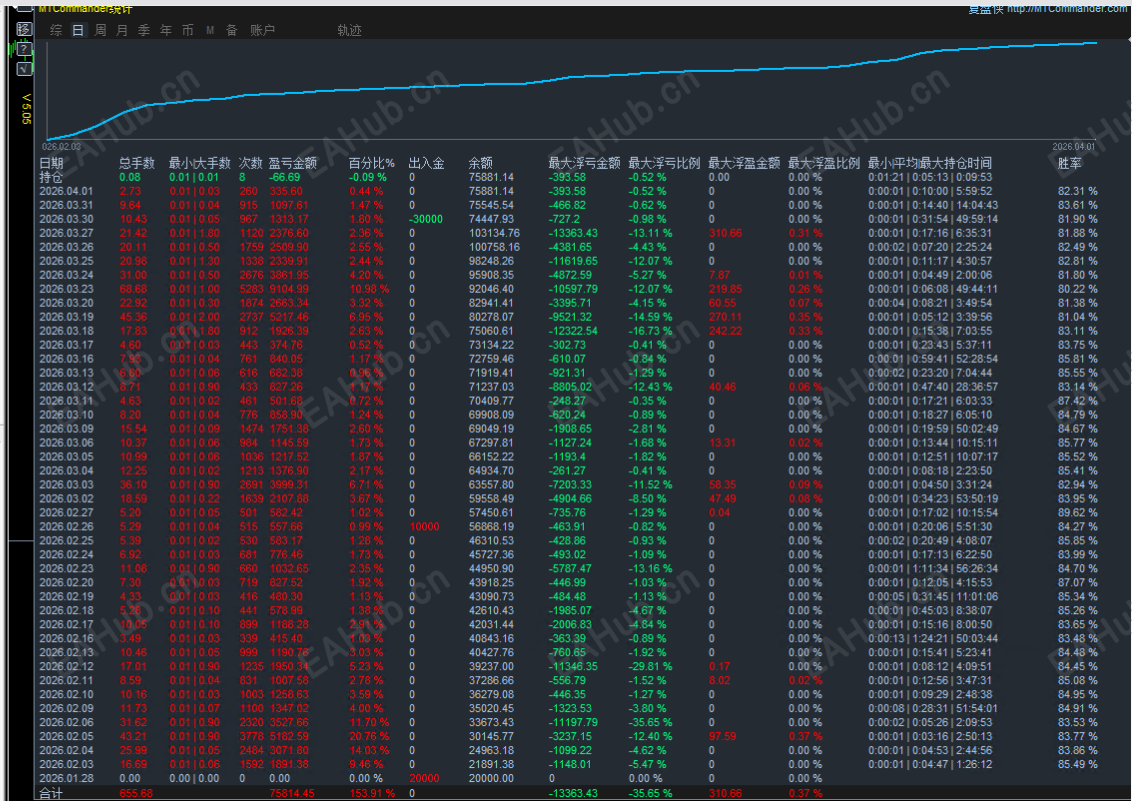
Task: Click the 最大浮盈金额 column header
Action: point(744,163)
